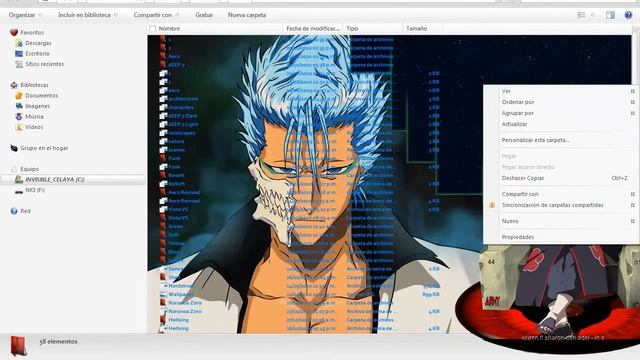Screen dimensions: 640x360
Task: Click the red folder icon in details pane
Action: 18,346
